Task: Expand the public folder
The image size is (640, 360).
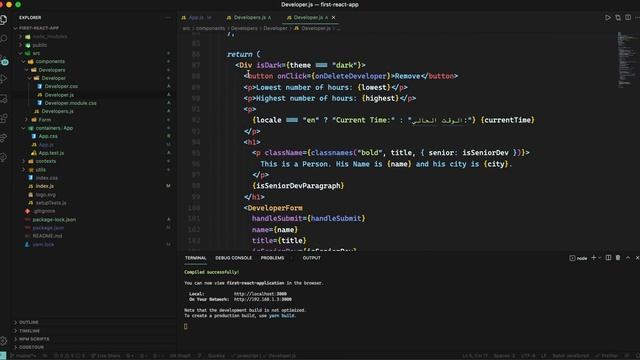Action: pos(40,45)
